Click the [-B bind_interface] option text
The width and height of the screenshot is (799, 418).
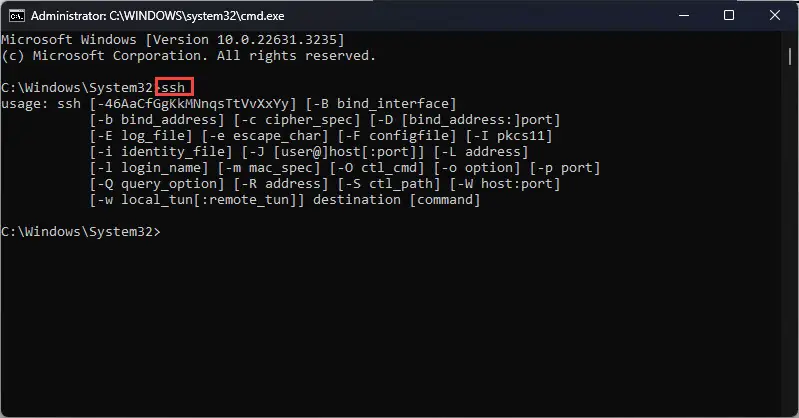pos(381,104)
